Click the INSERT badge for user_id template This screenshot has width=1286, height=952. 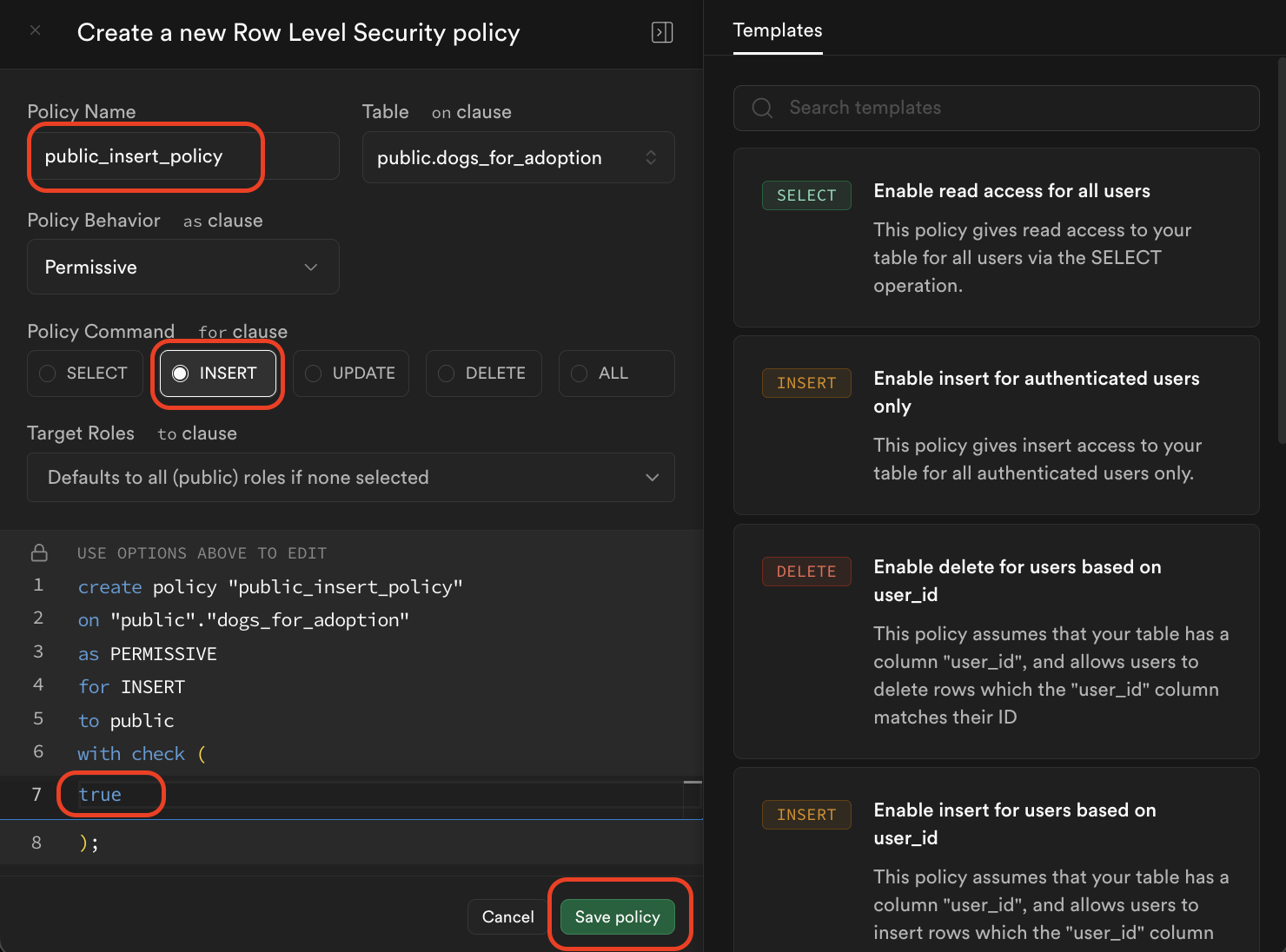[x=805, y=815]
